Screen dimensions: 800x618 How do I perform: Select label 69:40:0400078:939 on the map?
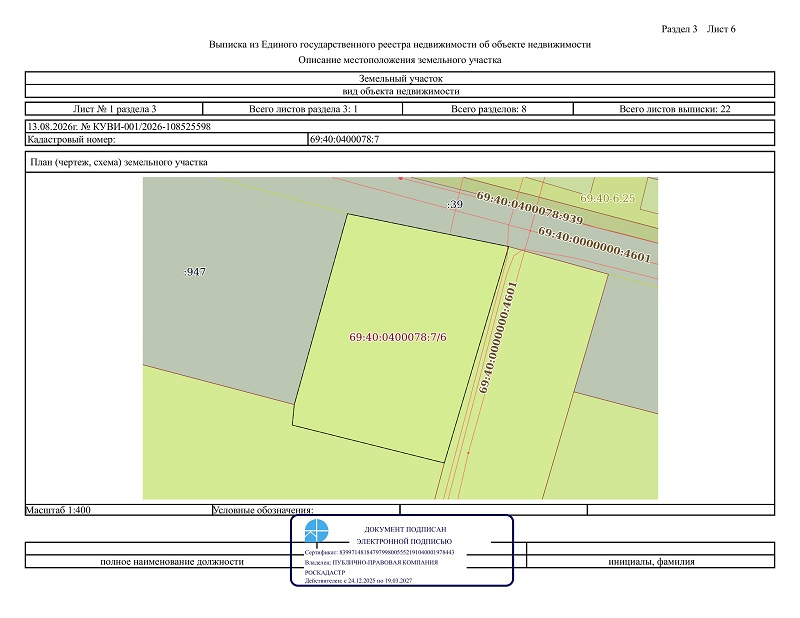[x=530, y=208]
